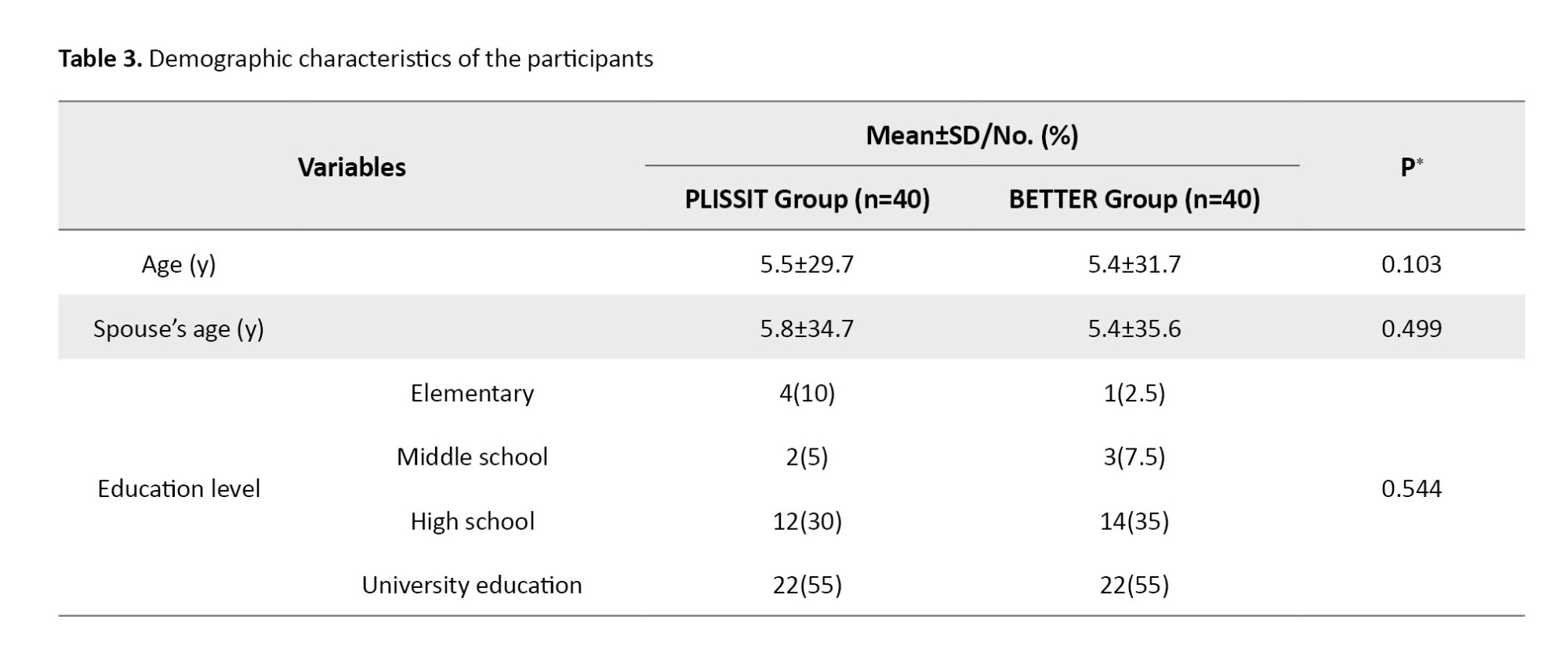
Task: Select the BETTER Group (n=40) column header
Action: click(x=1134, y=199)
